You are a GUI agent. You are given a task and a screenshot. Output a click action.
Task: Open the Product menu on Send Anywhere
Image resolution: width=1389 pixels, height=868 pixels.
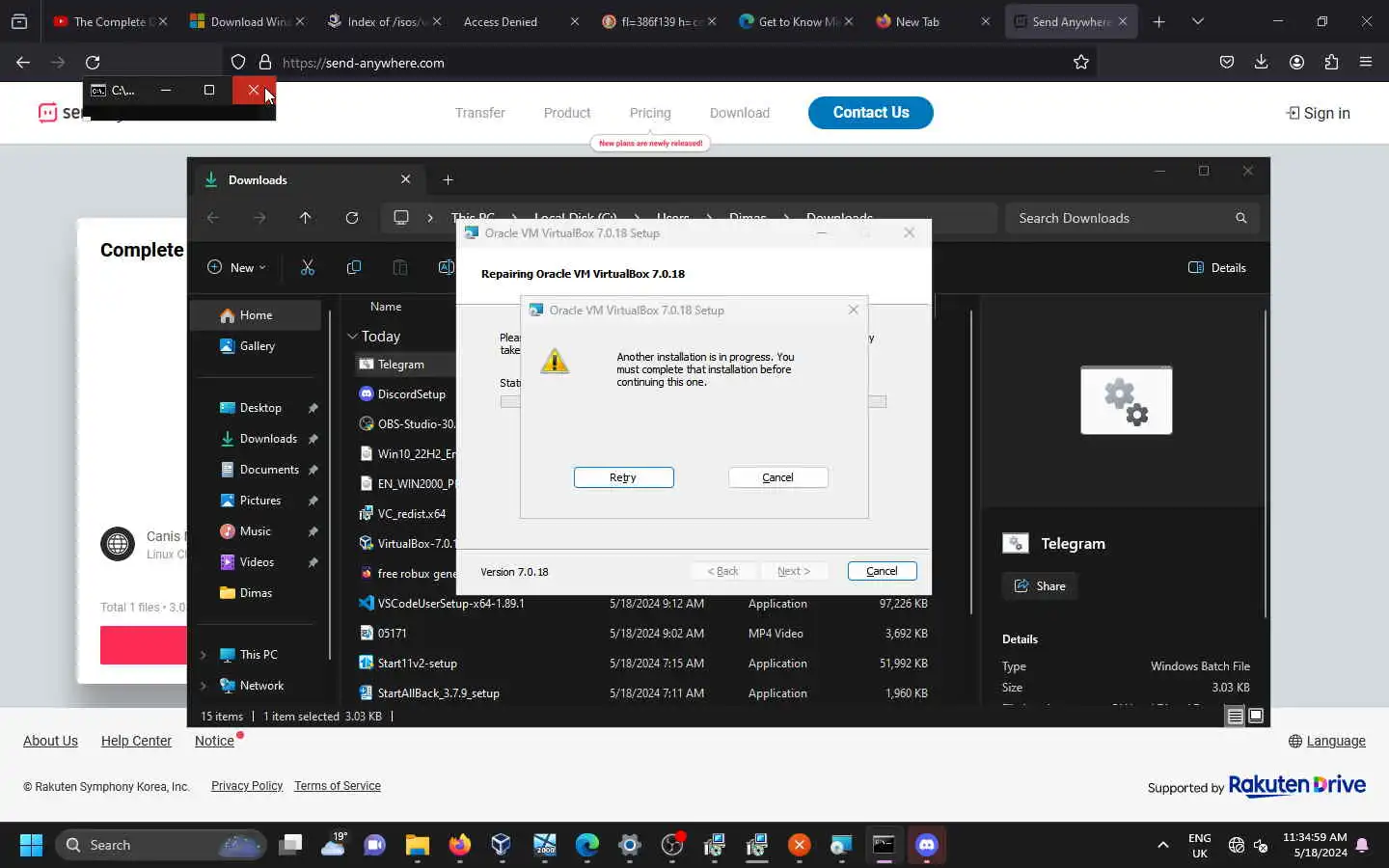click(567, 113)
